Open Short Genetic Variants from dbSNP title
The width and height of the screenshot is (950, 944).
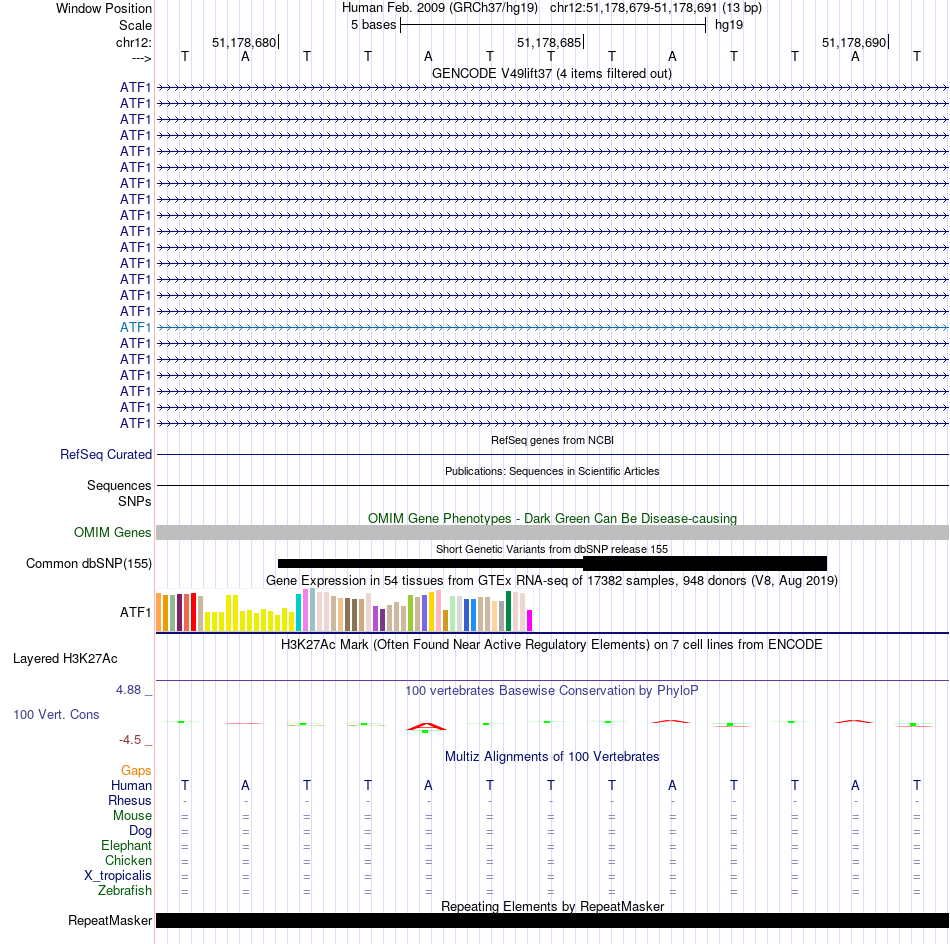[x=552, y=550]
